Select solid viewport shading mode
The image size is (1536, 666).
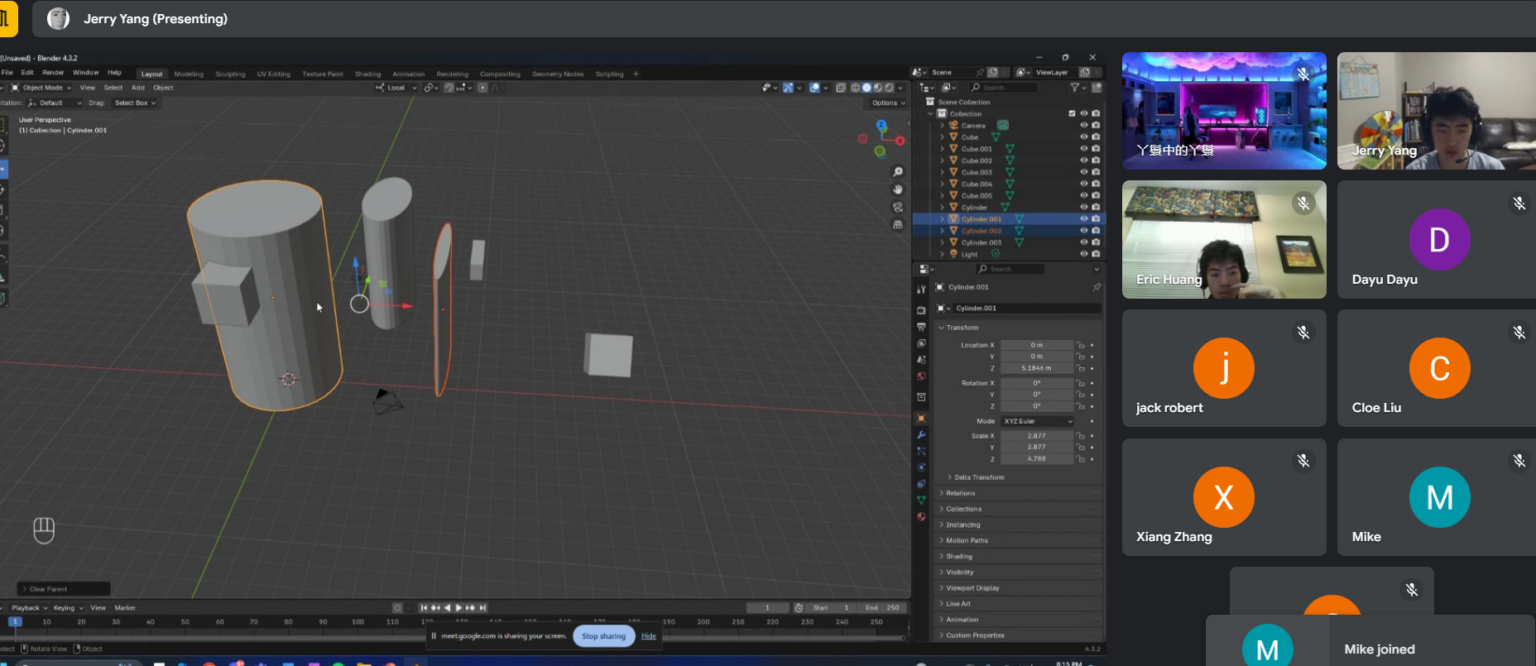(866, 88)
